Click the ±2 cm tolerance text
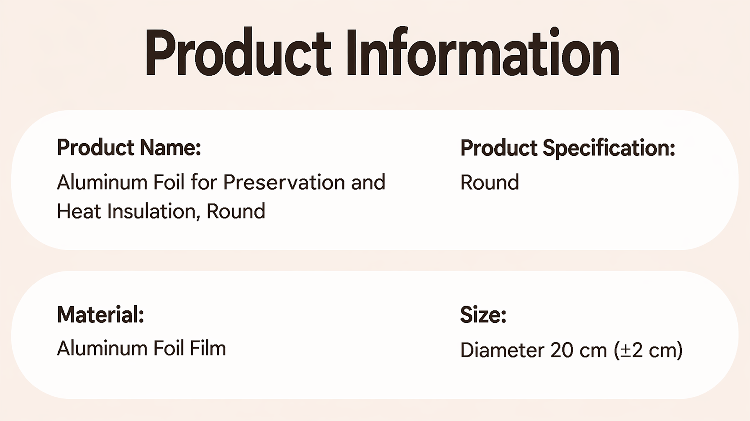The width and height of the screenshot is (750, 421). [648, 350]
